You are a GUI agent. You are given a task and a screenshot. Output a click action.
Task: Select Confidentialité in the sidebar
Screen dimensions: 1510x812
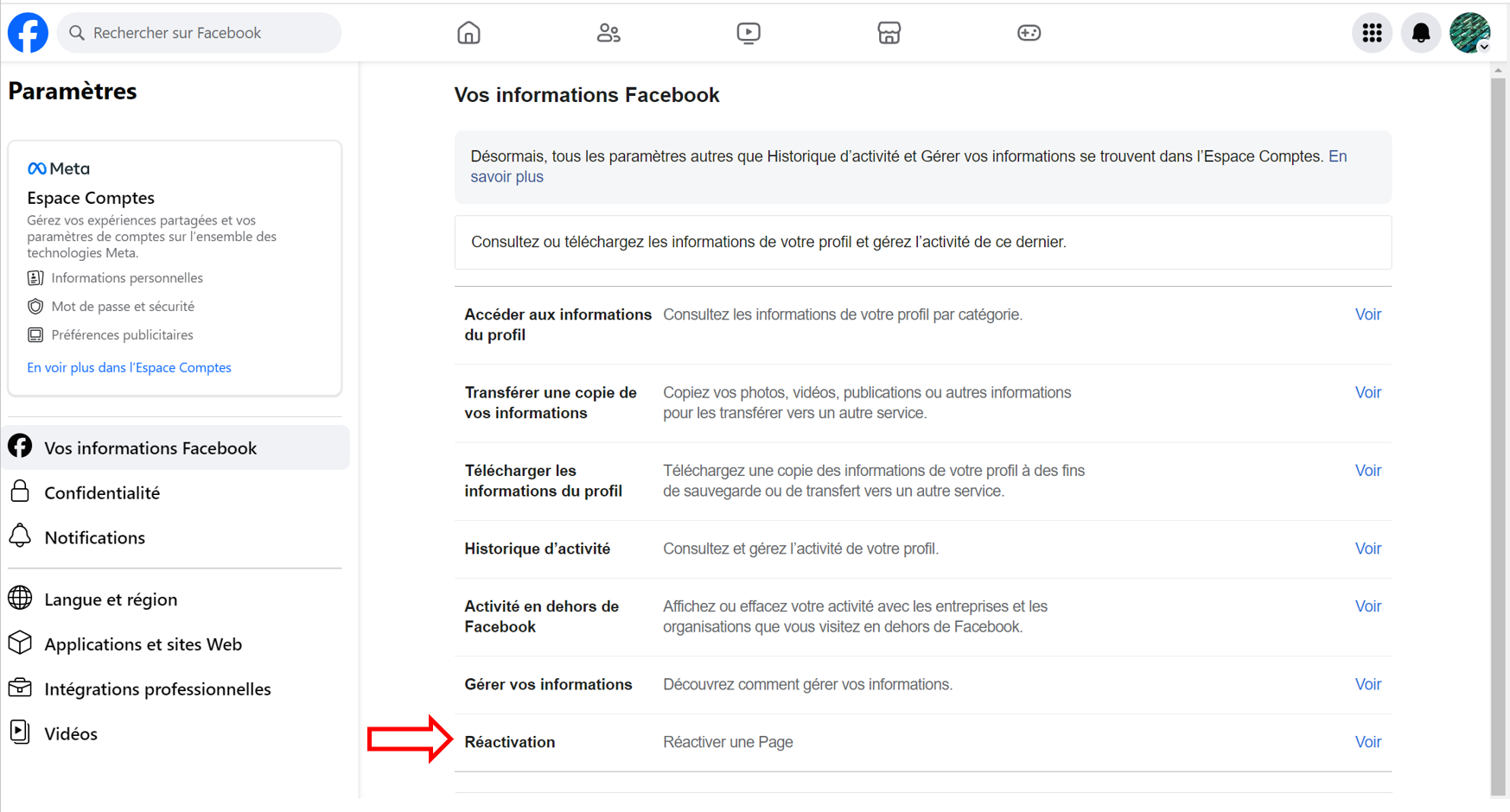pos(102,492)
